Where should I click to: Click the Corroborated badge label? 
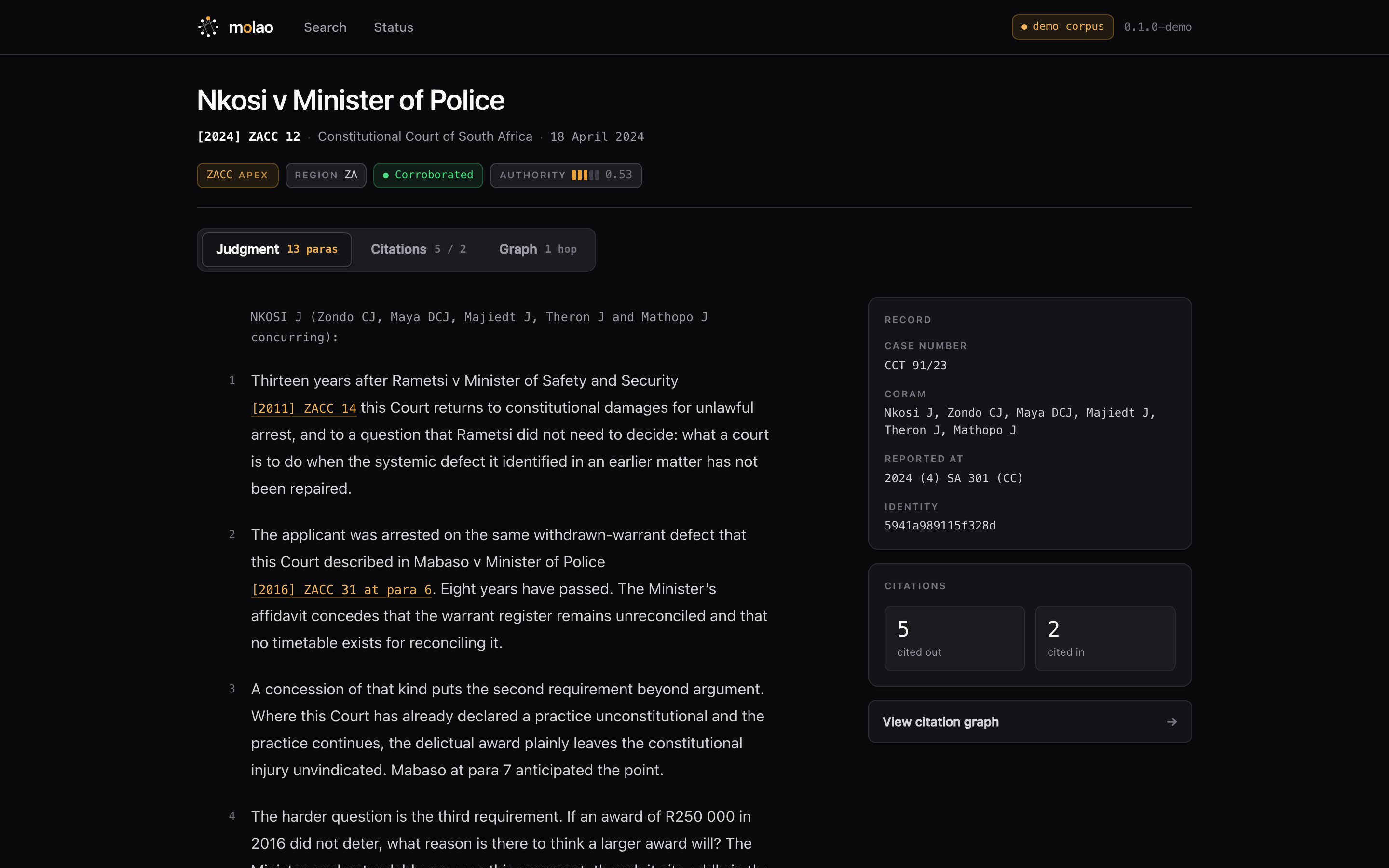click(x=434, y=175)
